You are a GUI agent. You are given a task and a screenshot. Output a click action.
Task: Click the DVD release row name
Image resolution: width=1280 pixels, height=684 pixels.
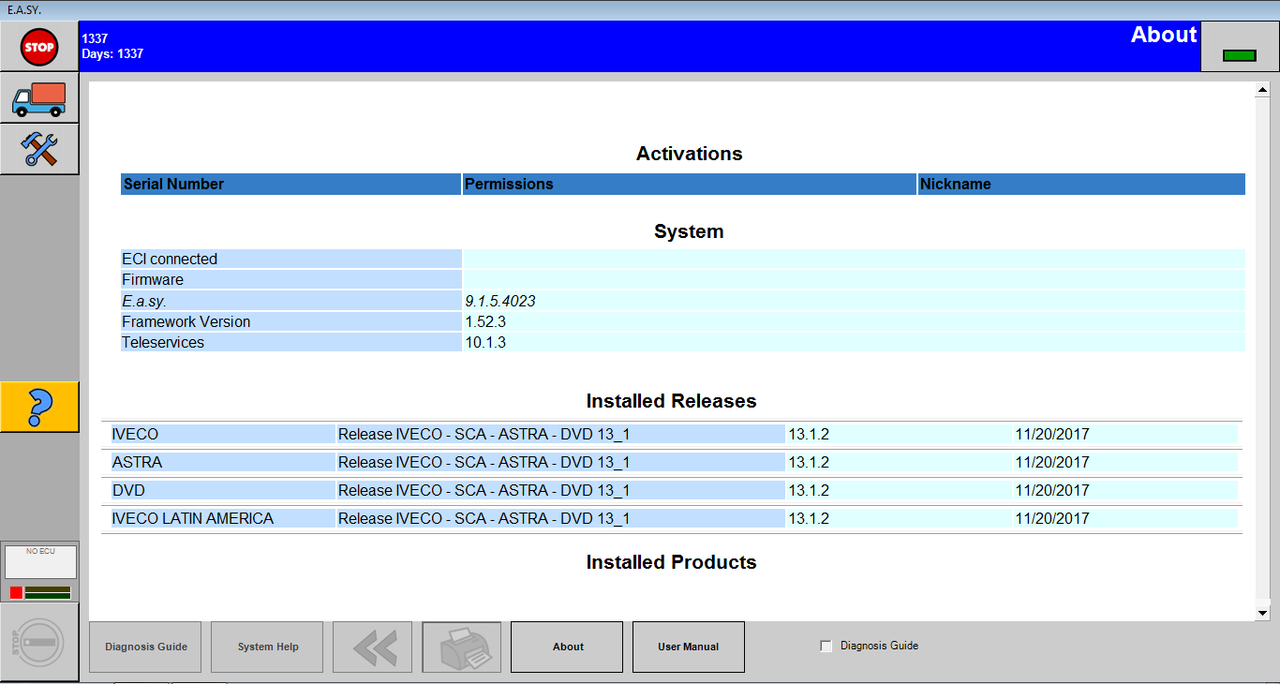point(128,490)
